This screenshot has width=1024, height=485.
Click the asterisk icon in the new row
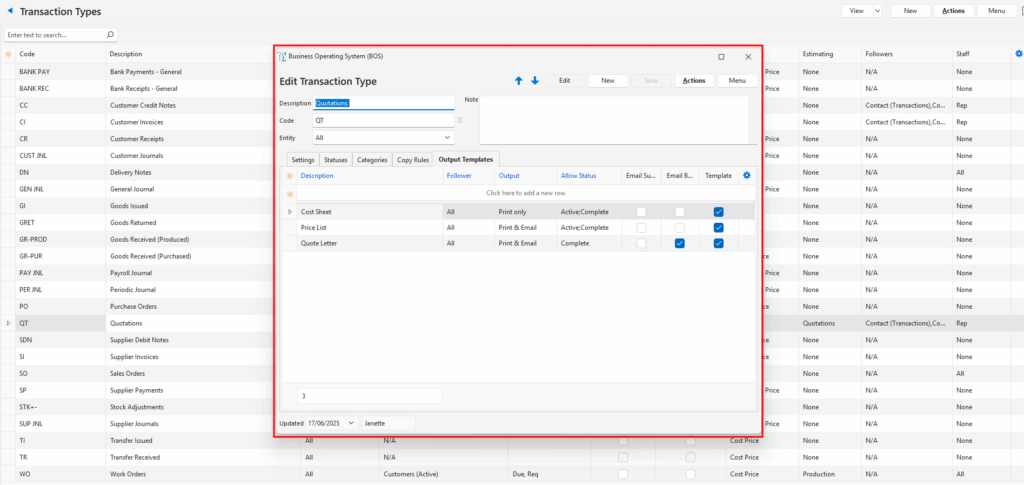point(290,194)
